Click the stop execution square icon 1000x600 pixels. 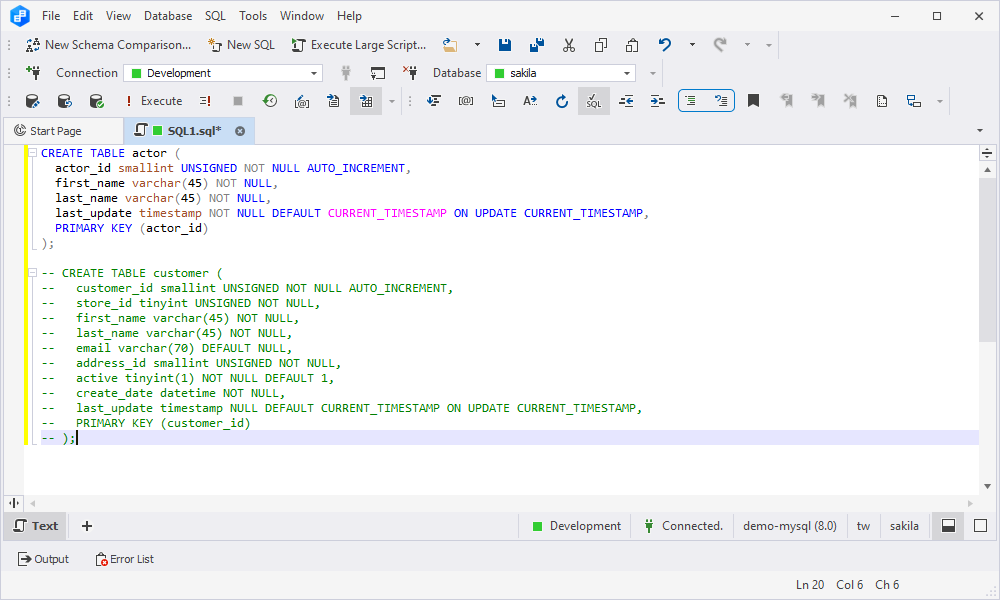pyautogui.click(x=238, y=101)
